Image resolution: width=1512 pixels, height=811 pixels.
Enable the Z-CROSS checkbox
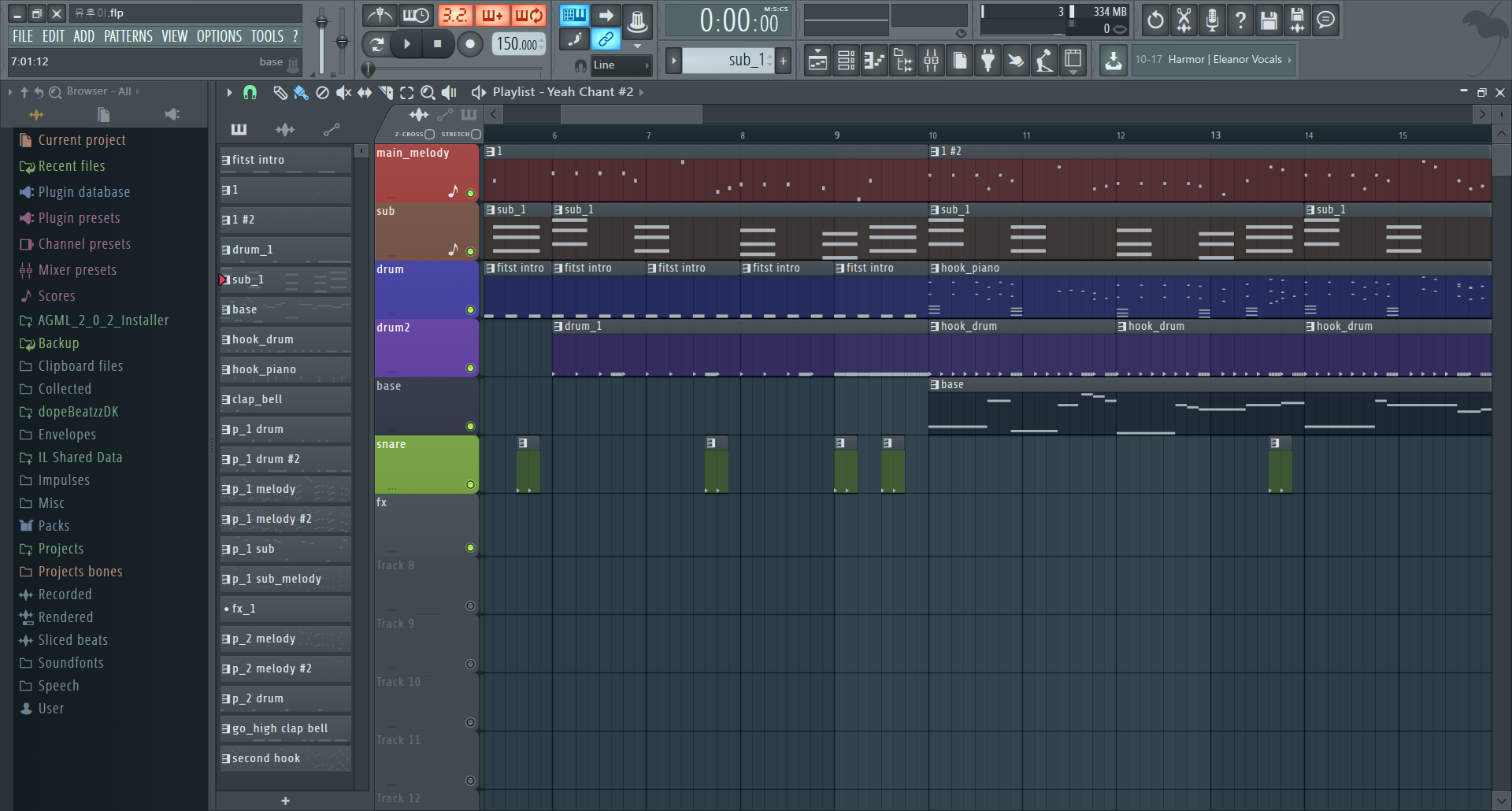[x=429, y=134]
